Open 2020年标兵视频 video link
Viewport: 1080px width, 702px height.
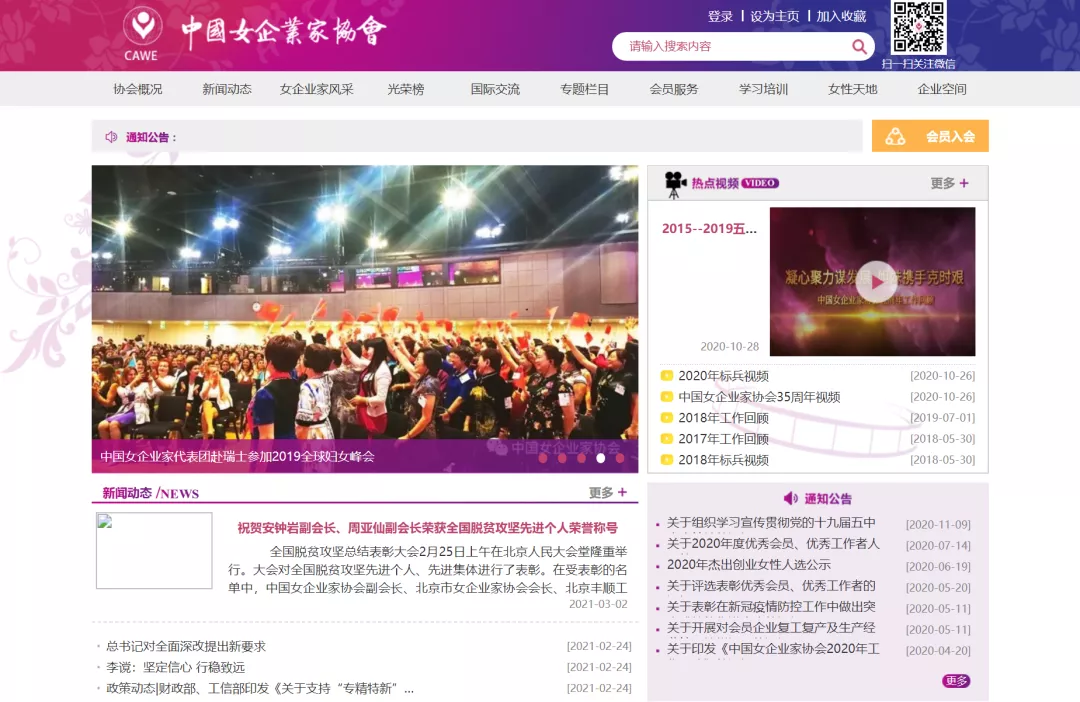pyautogui.click(x=723, y=375)
